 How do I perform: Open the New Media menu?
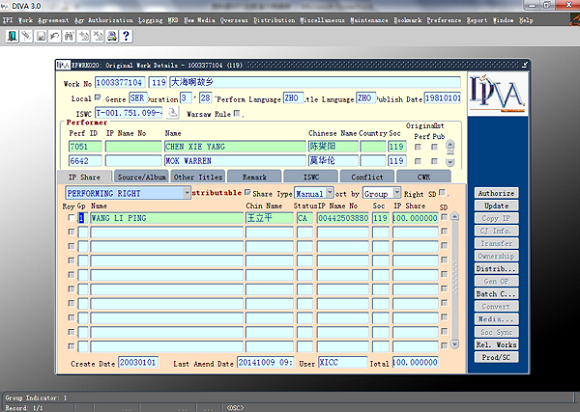click(199, 20)
